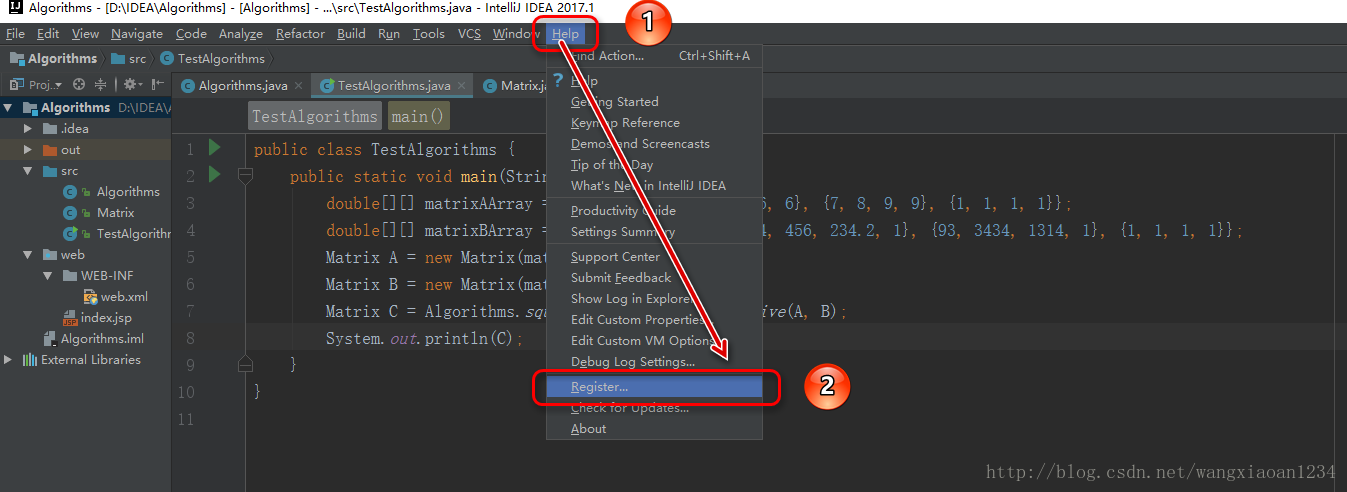Open the Project view selector dropdown
Image resolution: width=1347 pixels, height=492 pixels.
37,85
